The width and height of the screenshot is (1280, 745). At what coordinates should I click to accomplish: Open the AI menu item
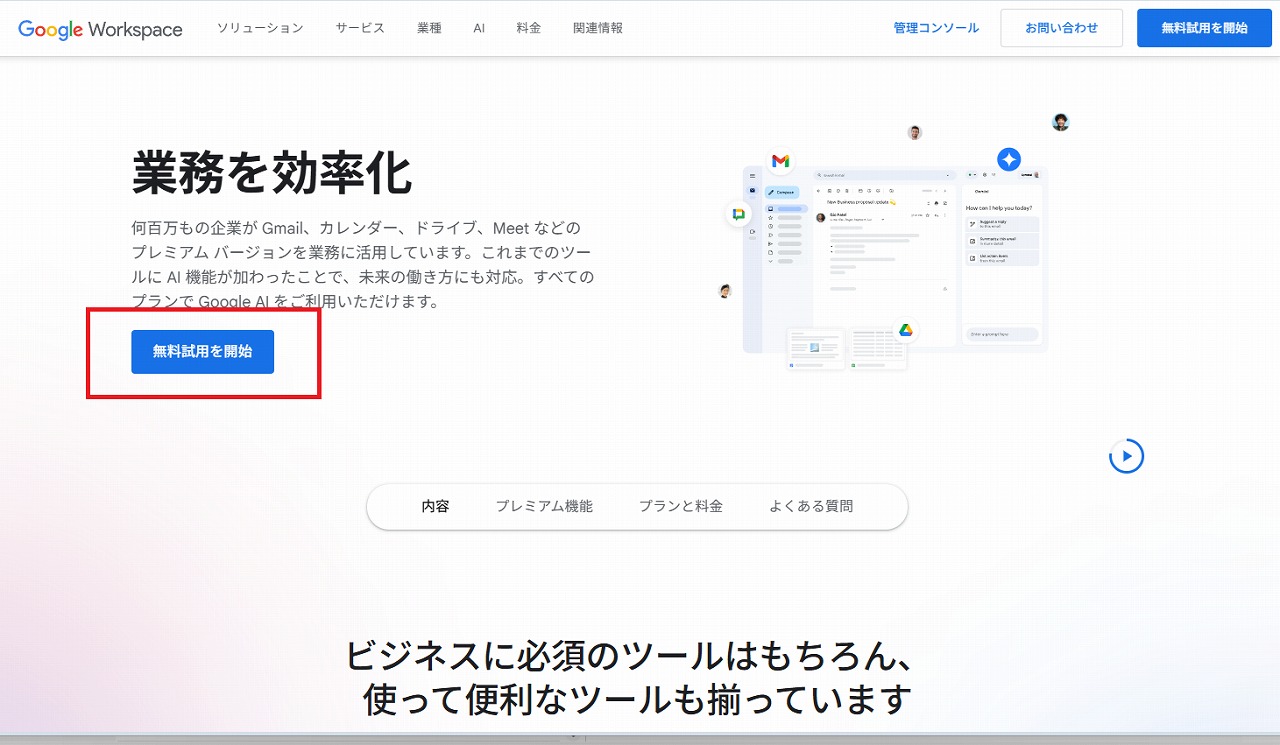[479, 28]
